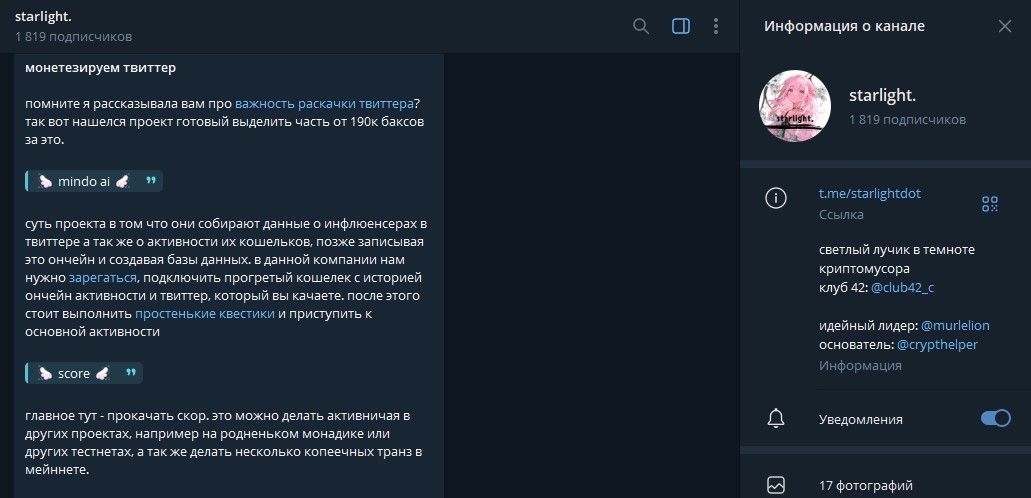Click the 'Уведомления' label
Image resolution: width=1031 pixels, height=498 pixels.
(x=861, y=420)
